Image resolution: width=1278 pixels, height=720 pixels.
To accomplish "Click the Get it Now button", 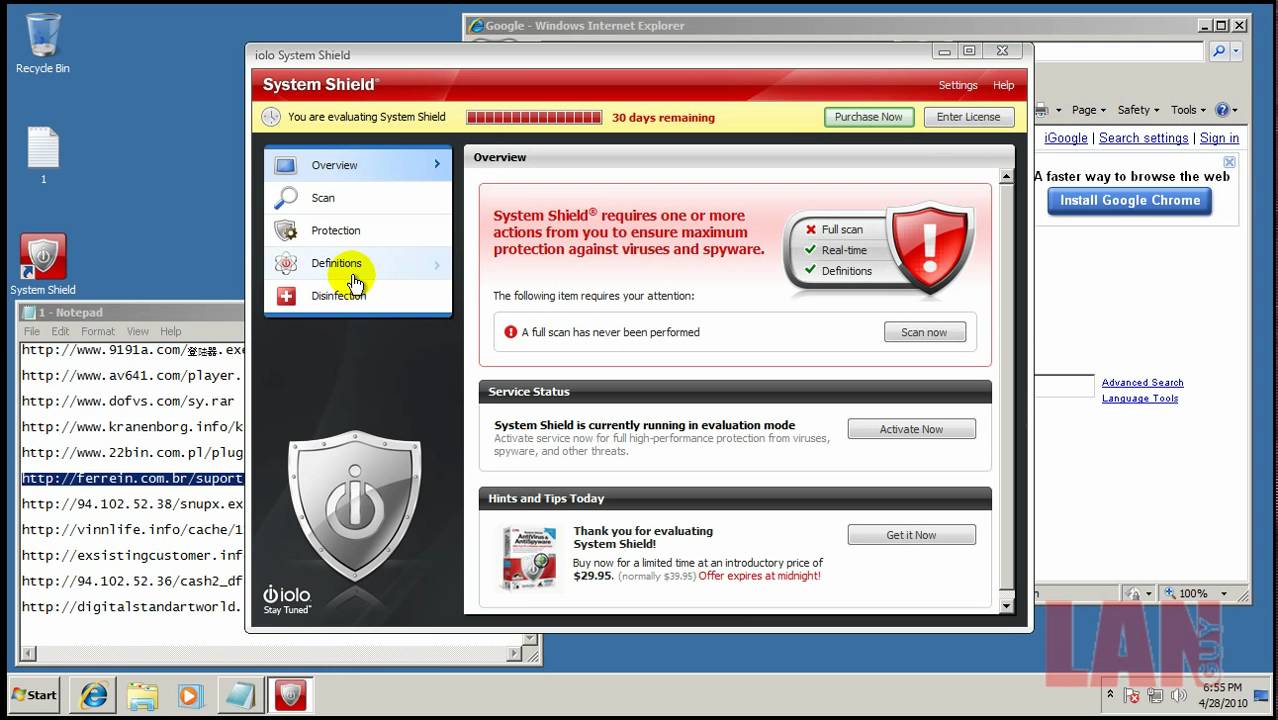I will click(x=912, y=535).
